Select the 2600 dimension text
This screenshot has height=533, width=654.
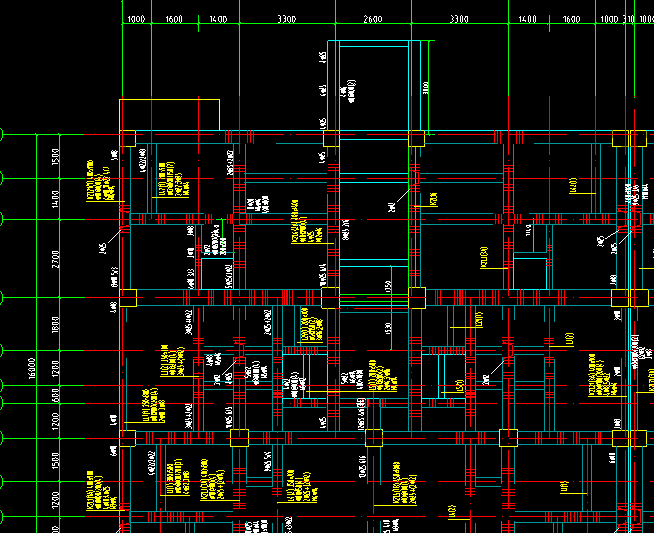coord(372,19)
